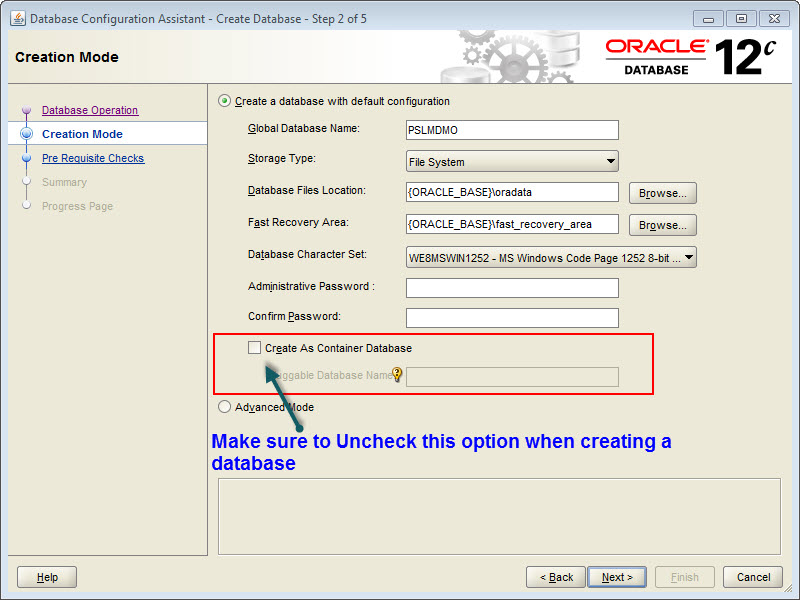Click the Database Files Location label
This screenshot has width=800, height=600.
click(x=307, y=190)
